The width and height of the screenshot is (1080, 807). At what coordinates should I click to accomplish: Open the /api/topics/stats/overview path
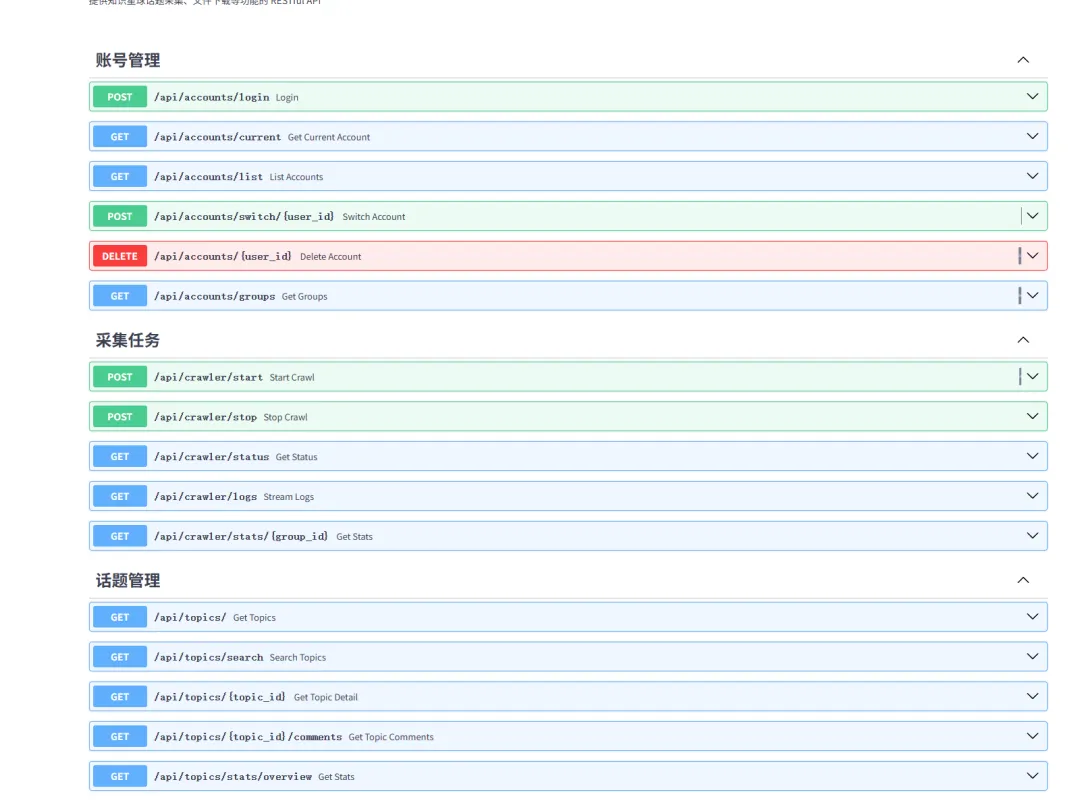point(233,777)
